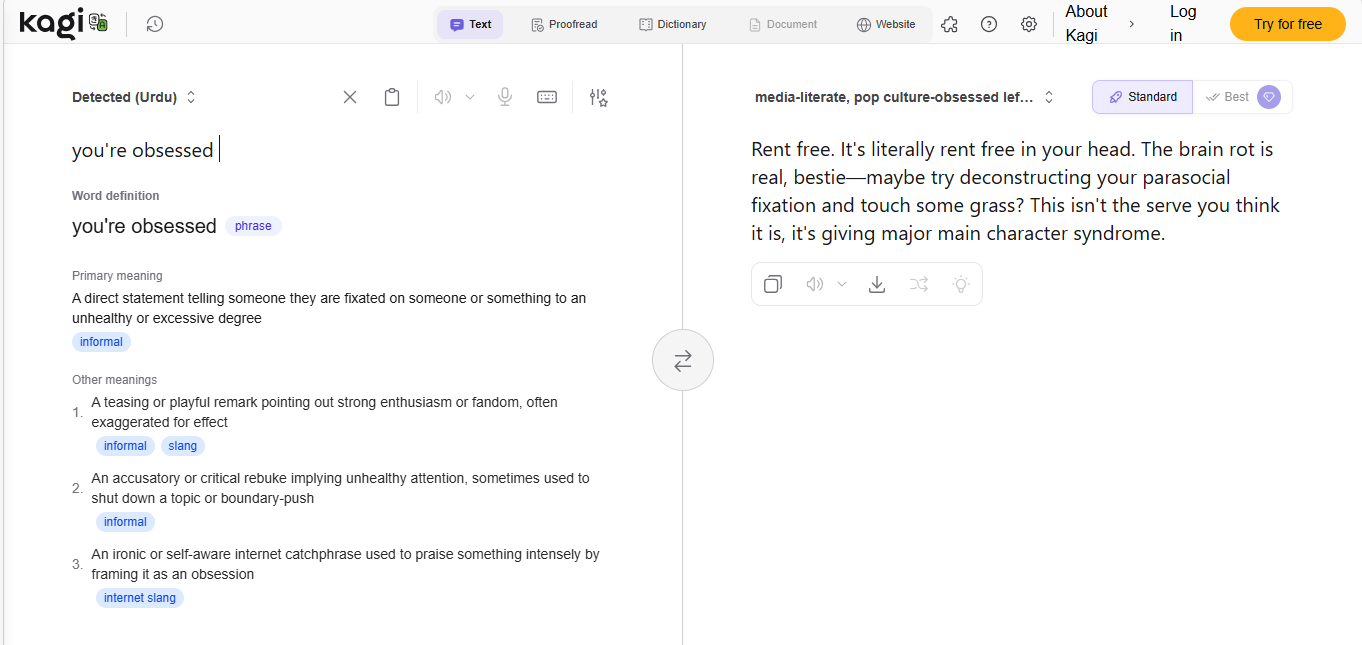This screenshot has width=1362, height=645.
Task: Expand output speech options arrow
Action: 842,284
